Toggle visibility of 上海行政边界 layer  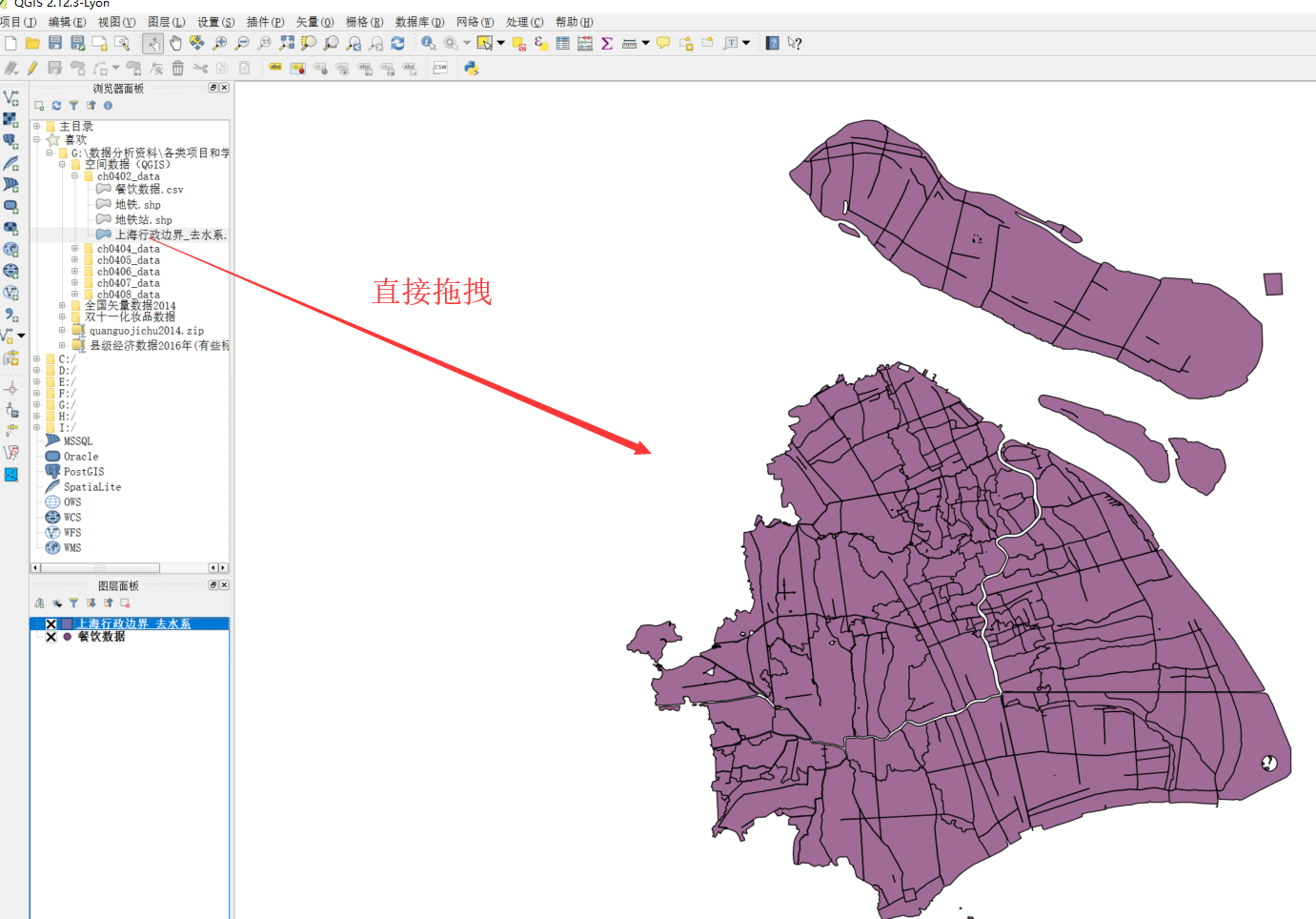pos(51,624)
